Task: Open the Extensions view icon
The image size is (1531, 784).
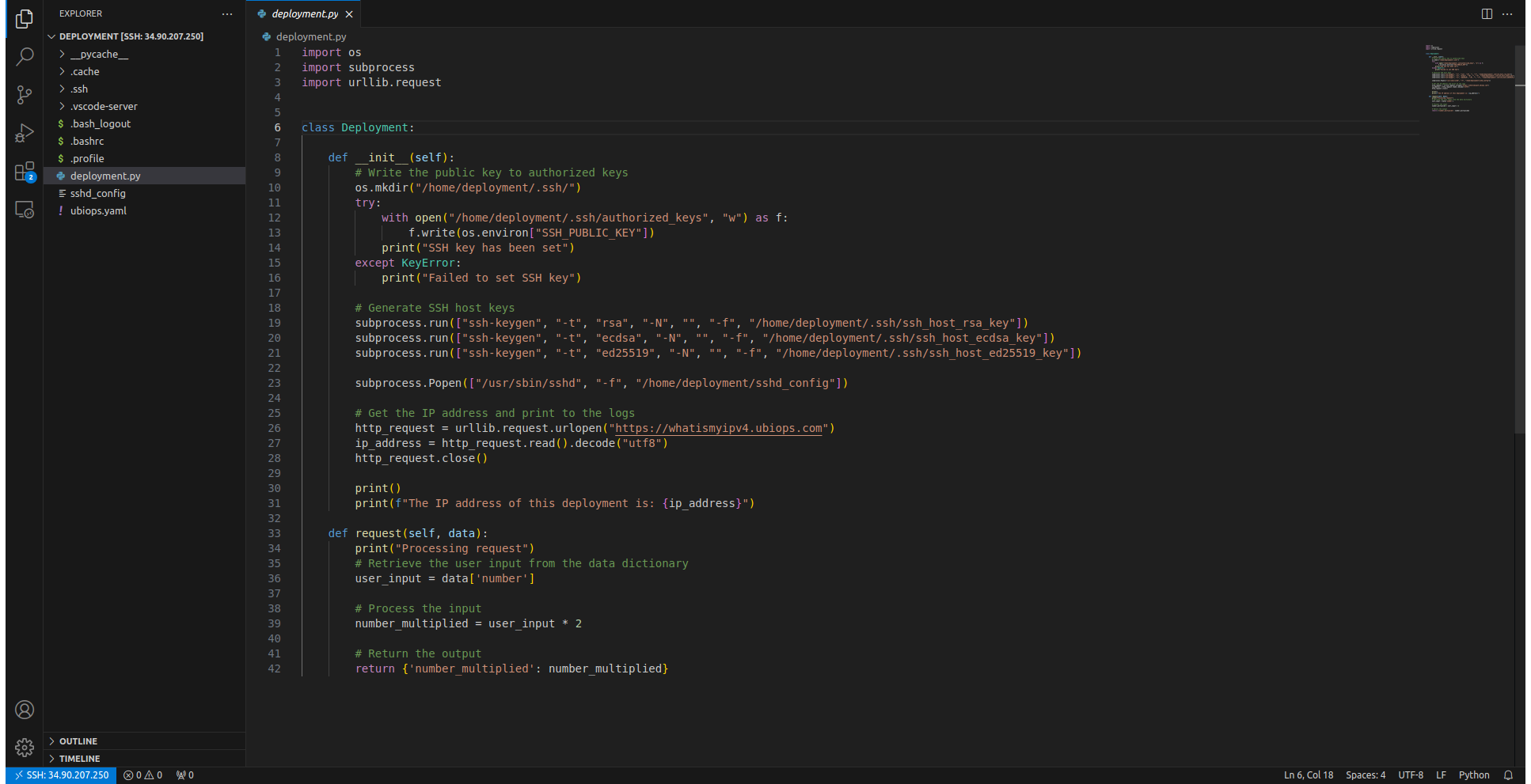Action: 25,172
